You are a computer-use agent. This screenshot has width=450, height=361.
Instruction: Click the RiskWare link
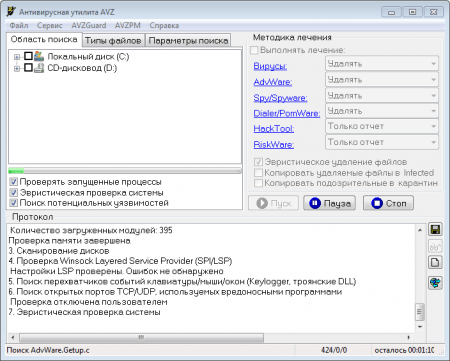point(274,145)
